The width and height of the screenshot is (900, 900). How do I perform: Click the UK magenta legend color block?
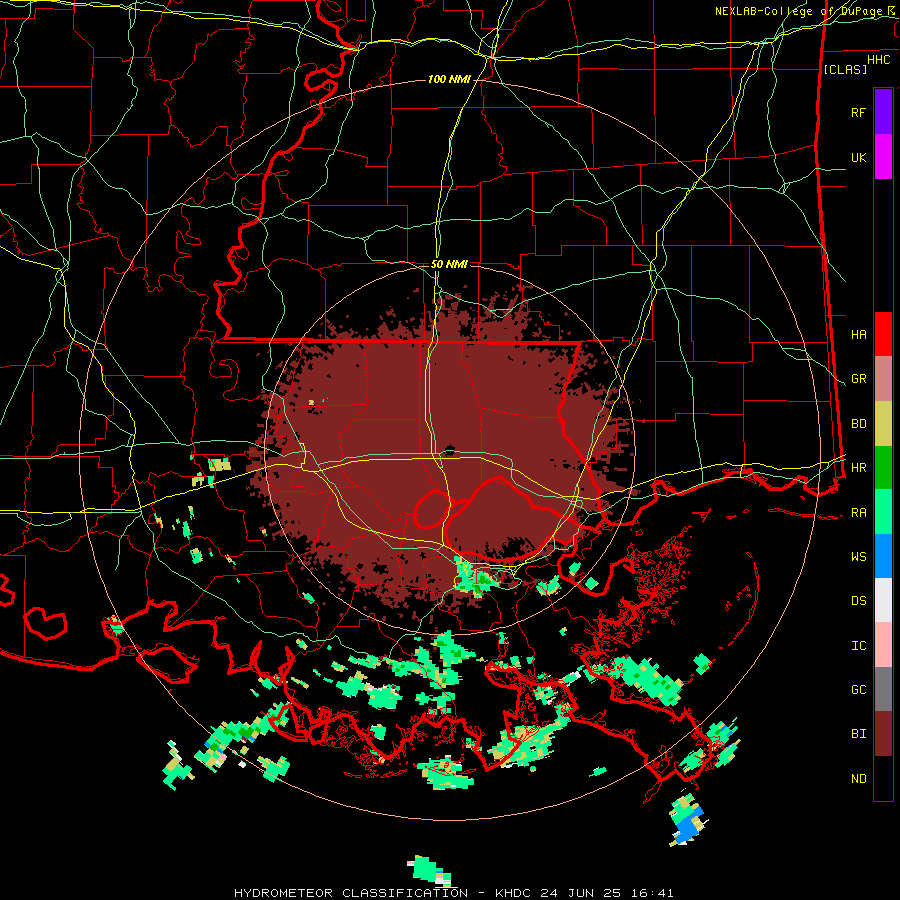pos(883,157)
